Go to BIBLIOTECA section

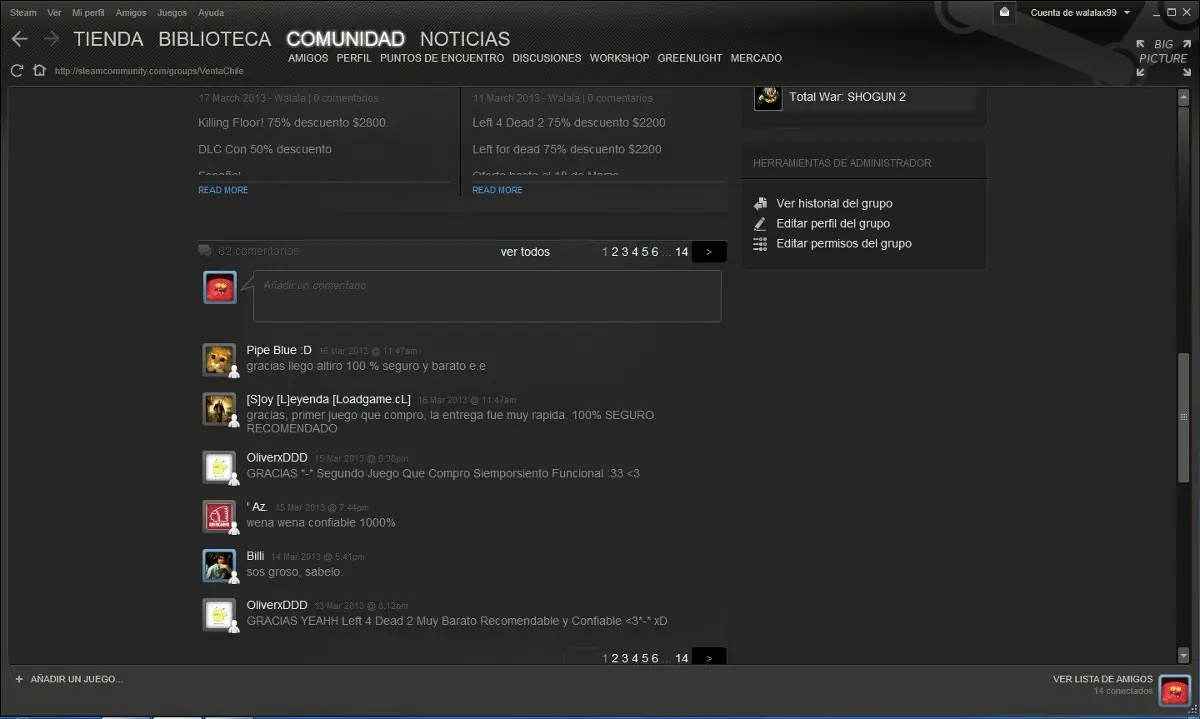[x=214, y=39]
